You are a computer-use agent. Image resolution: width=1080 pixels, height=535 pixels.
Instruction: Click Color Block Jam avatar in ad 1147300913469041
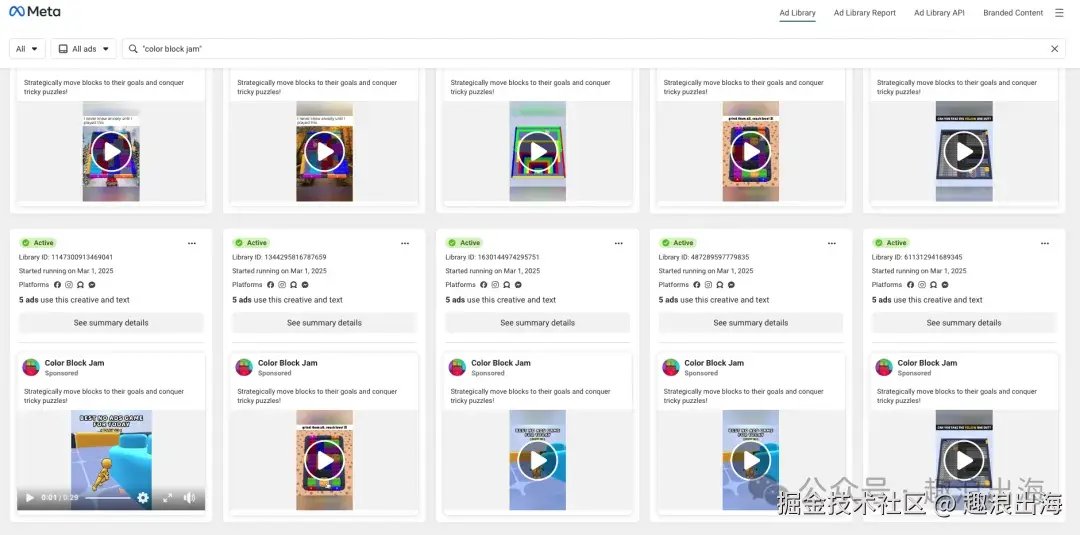pos(31,367)
